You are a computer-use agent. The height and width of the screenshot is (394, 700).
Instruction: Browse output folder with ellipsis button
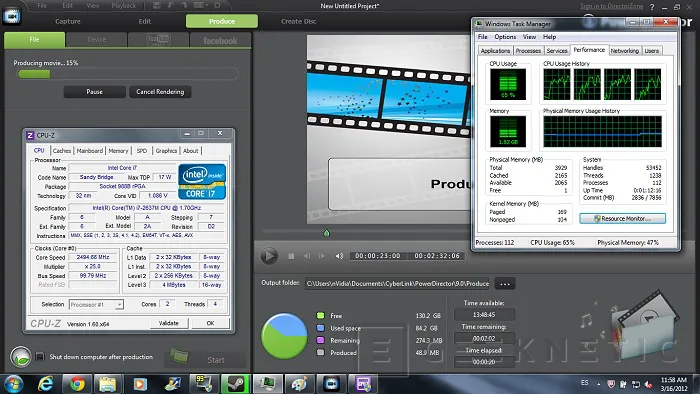click(x=505, y=283)
